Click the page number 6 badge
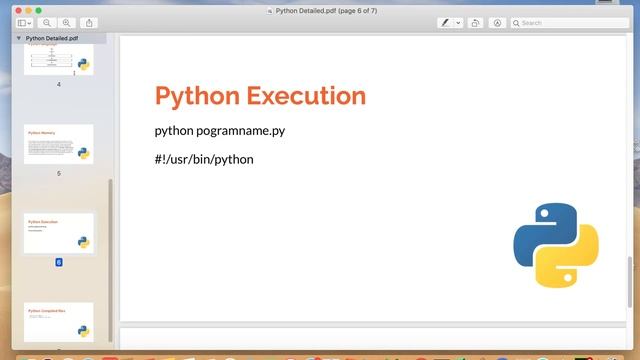Viewport: 640px width, 360px height. tap(59, 262)
